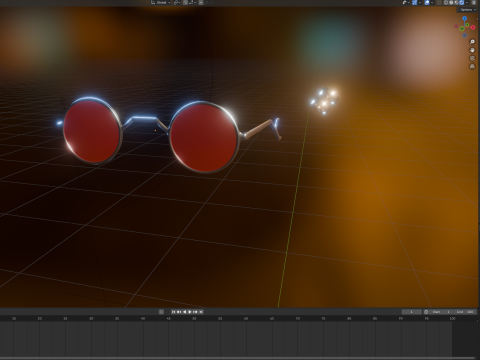Play the animation in timeline
Screen dimensions: 480x360
coord(190,312)
